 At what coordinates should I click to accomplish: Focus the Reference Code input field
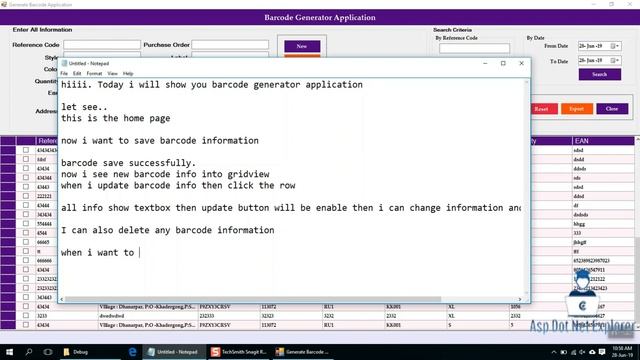coord(102,44)
